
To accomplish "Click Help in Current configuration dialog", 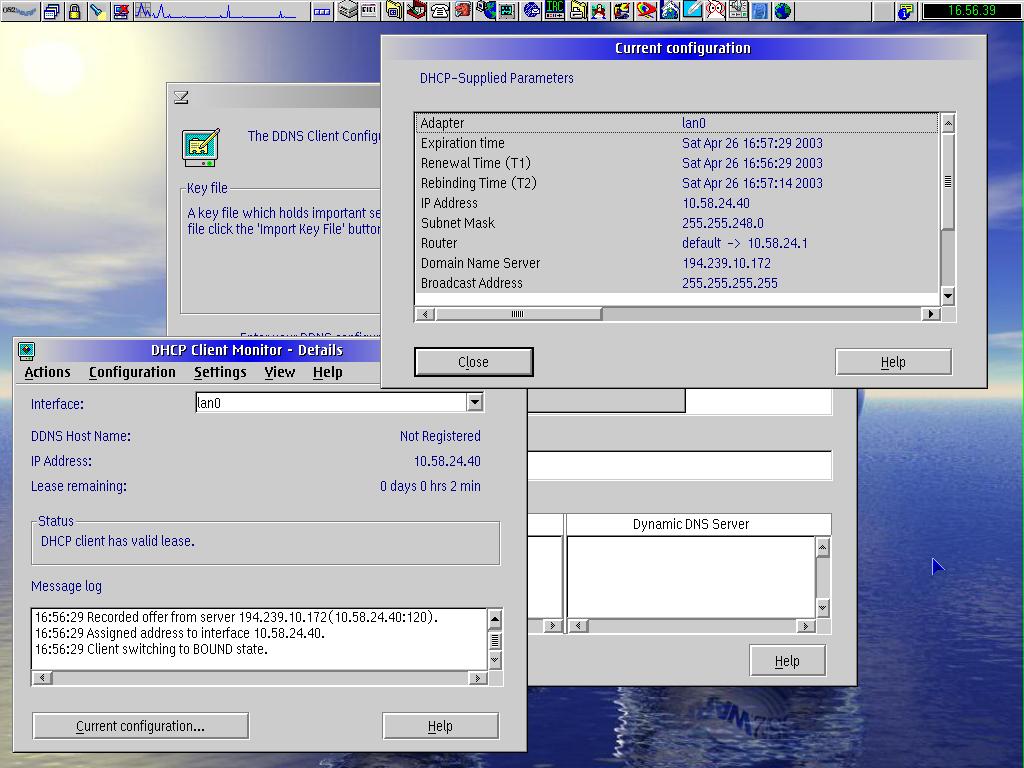I will 893,362.
